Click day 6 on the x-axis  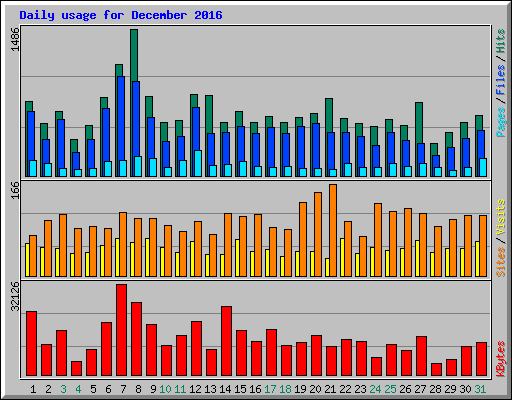[x=108, y=389]
